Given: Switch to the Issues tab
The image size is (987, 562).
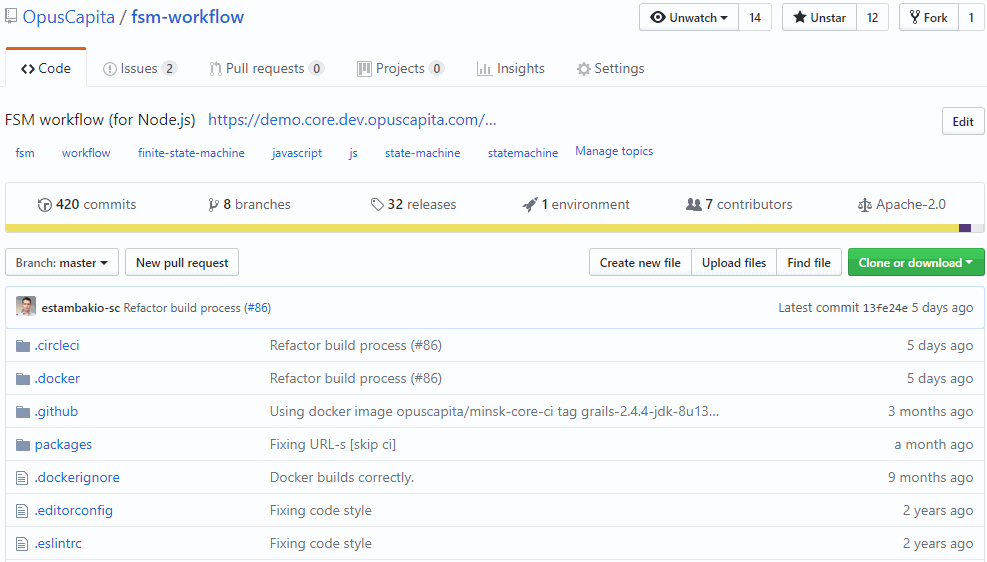Looking at the screenshot, I should [139, 69].
